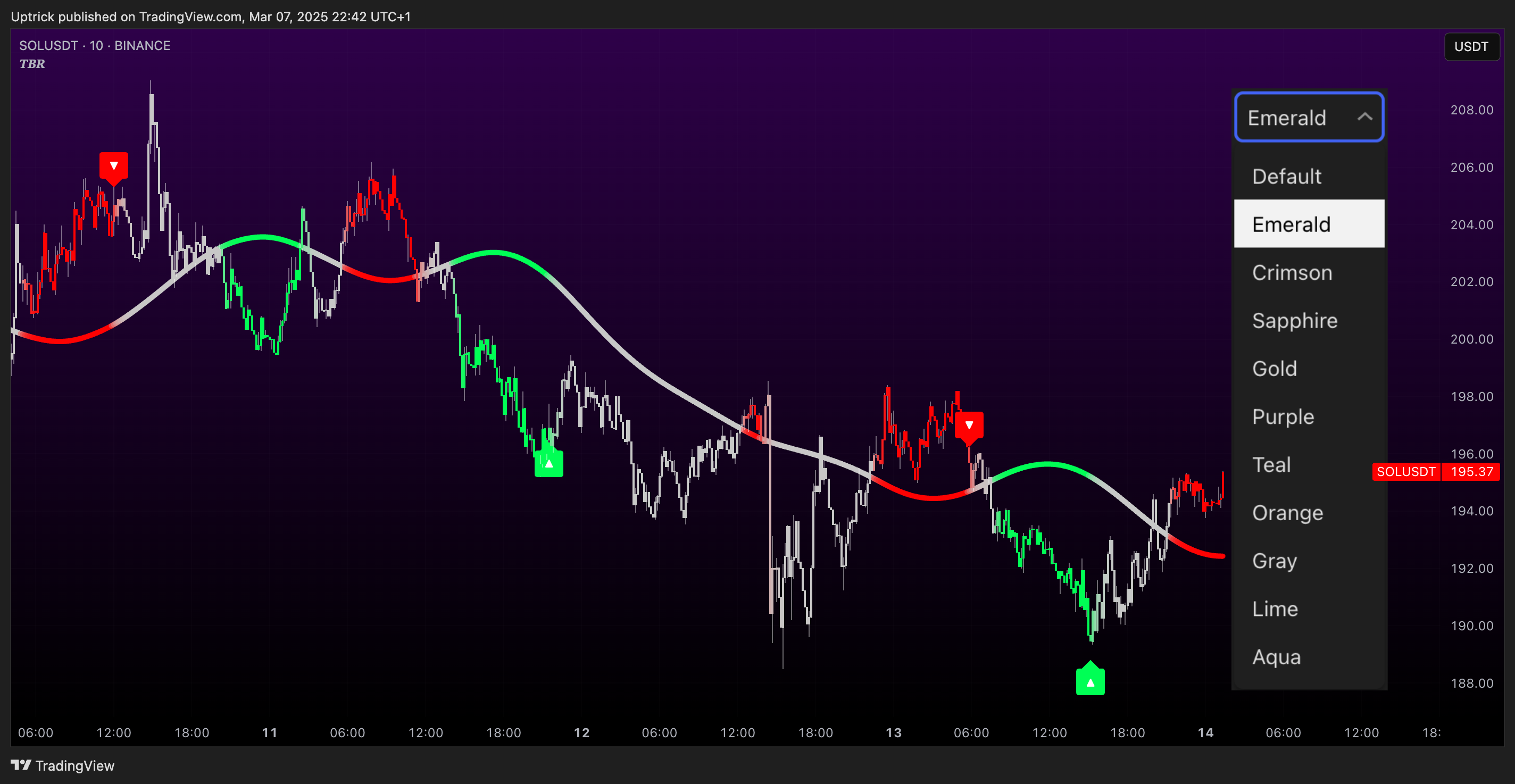Click the red sell signal marker near 197
This screenshot has width=1515, height=784.
(969, 427)
